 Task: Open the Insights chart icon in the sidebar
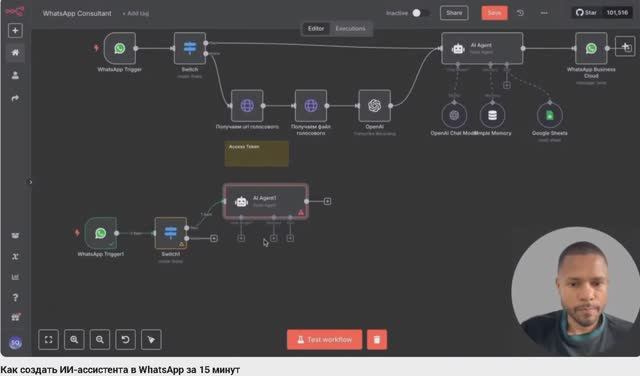click(15, 277)
